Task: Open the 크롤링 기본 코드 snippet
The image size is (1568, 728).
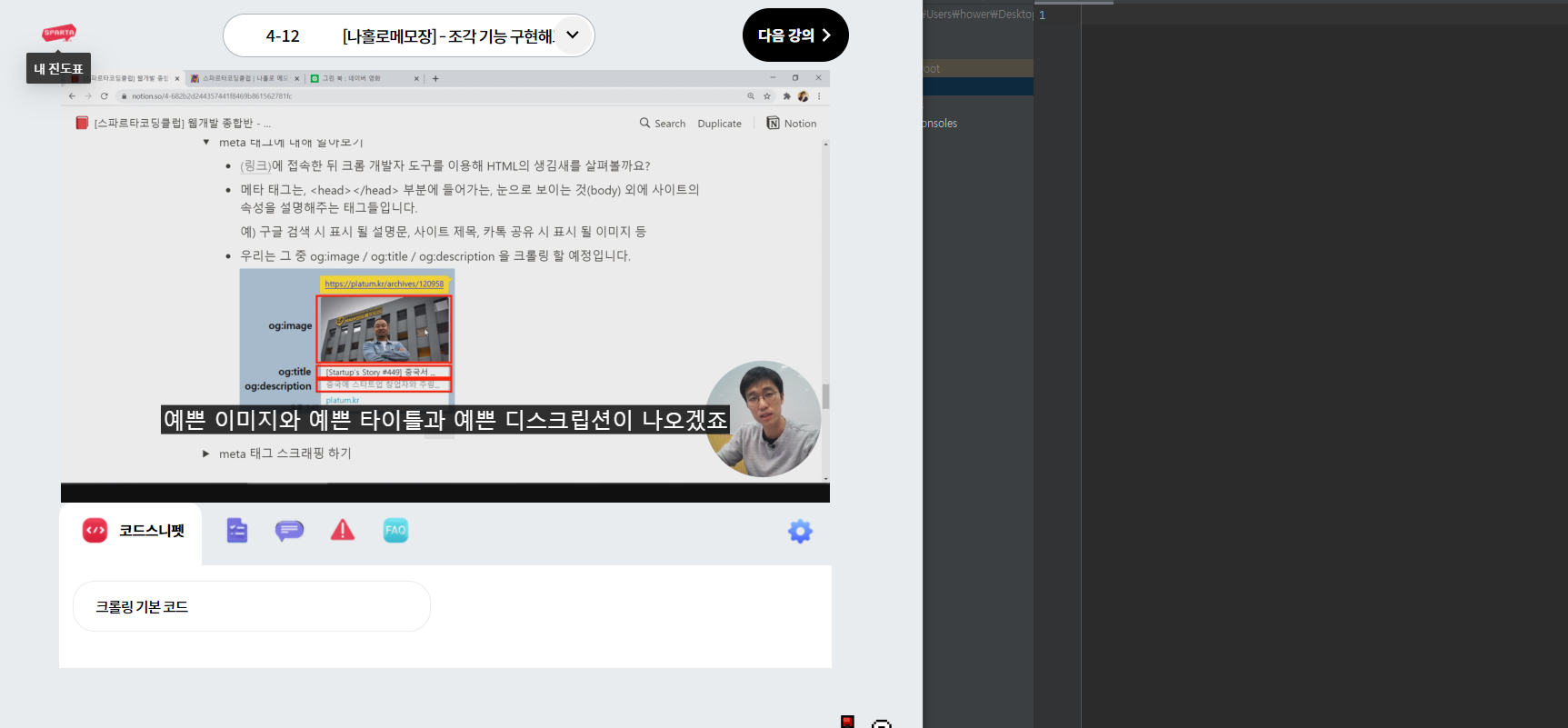Action: pyautogui.click(x=252, y=606)
